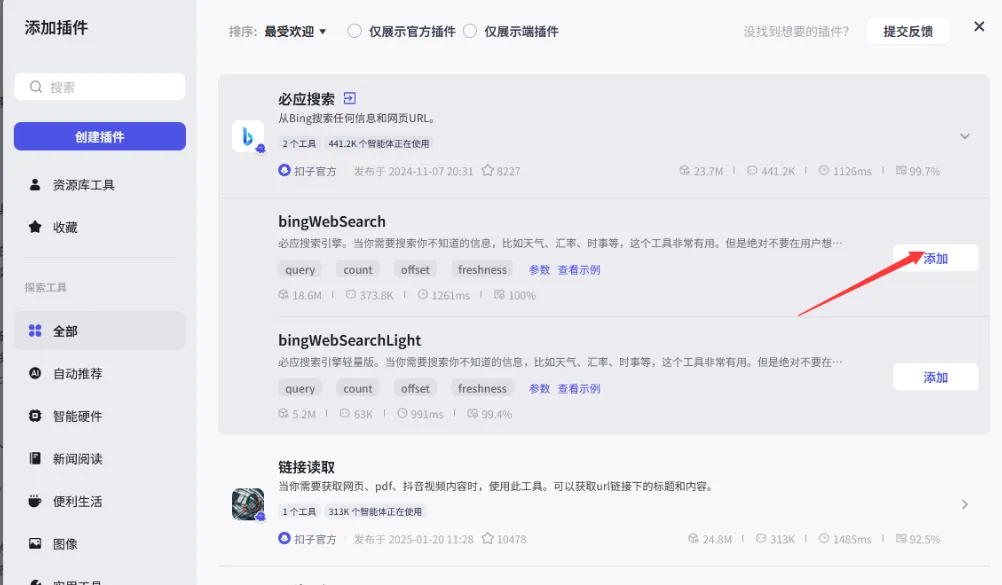
Task: Close the 添加插件 dialog
Action: coord(979,26)
